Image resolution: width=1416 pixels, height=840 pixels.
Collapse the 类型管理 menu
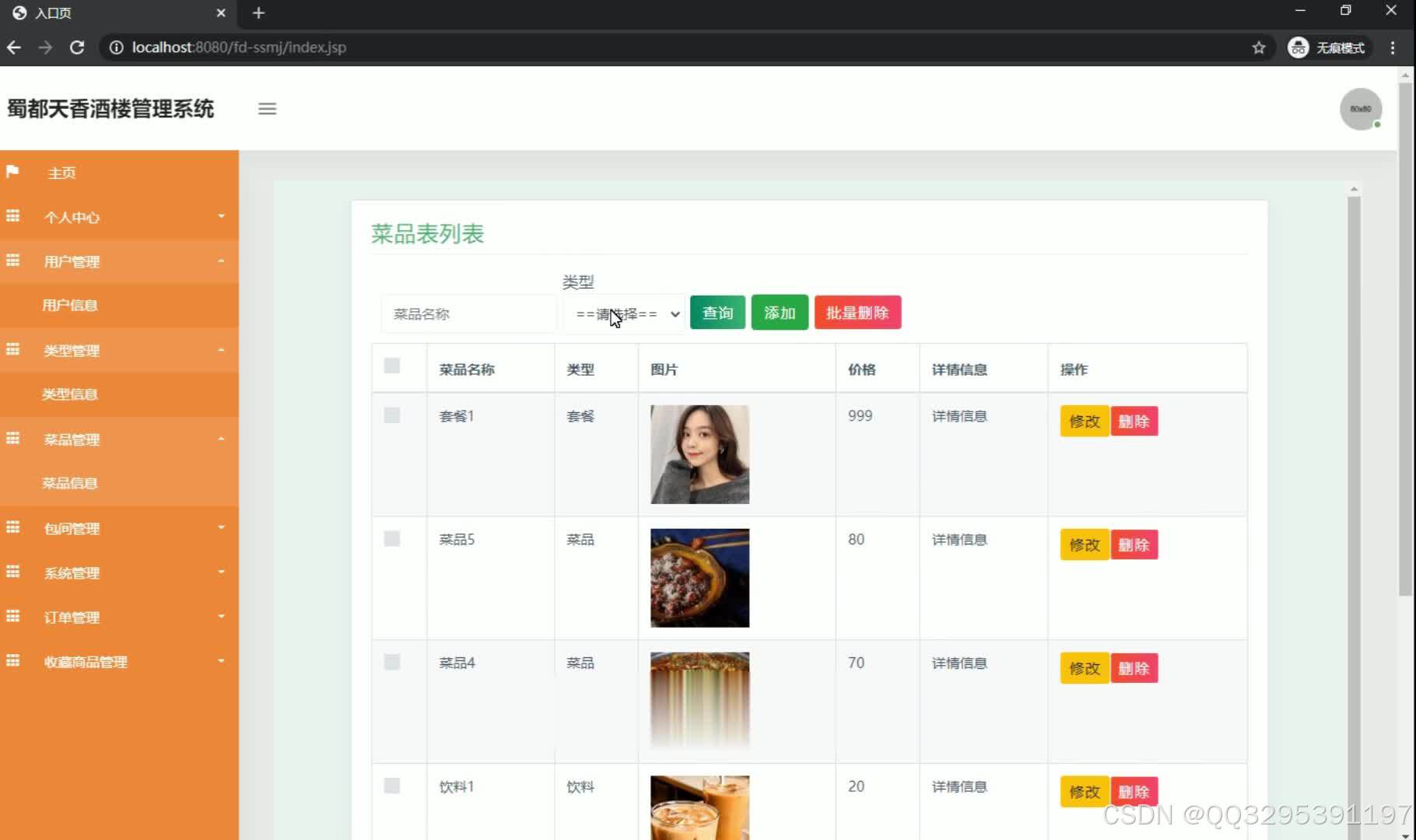click(x=119, y=350)
